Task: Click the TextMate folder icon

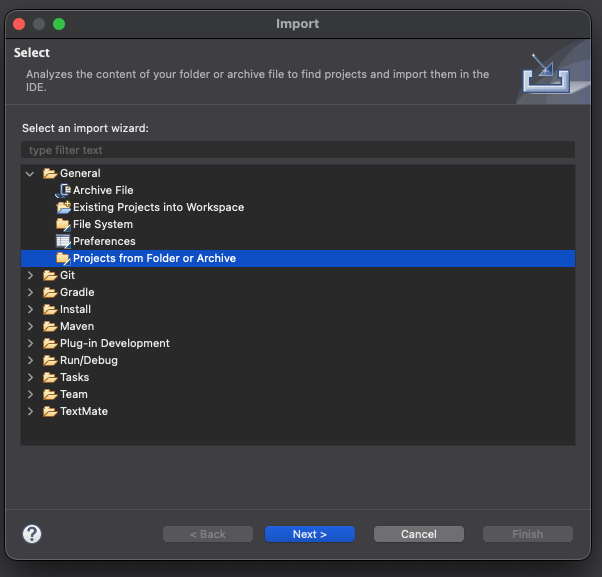Action: [x=50, y=412]
